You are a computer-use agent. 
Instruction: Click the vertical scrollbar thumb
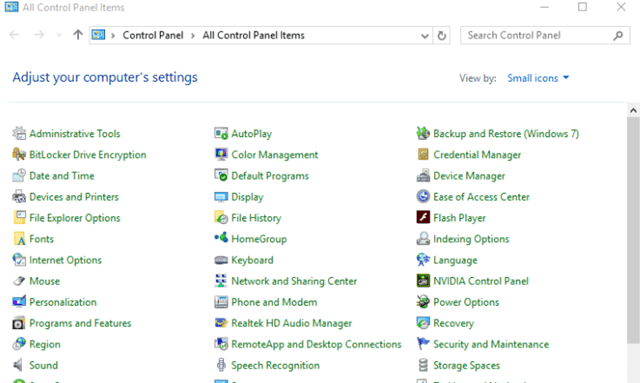tap(633, 230)
